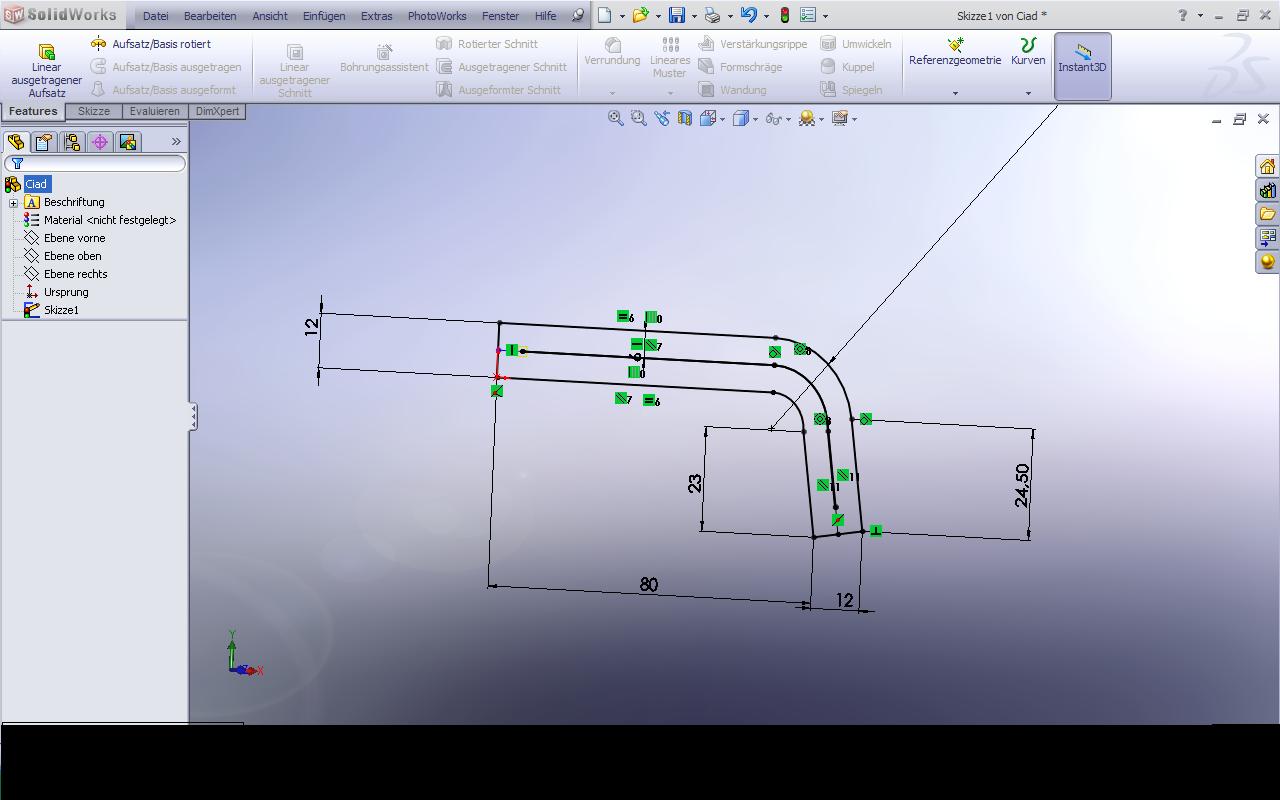Open ConfigurationManager tab icon
1280x800 pixels.
point(72,142)
